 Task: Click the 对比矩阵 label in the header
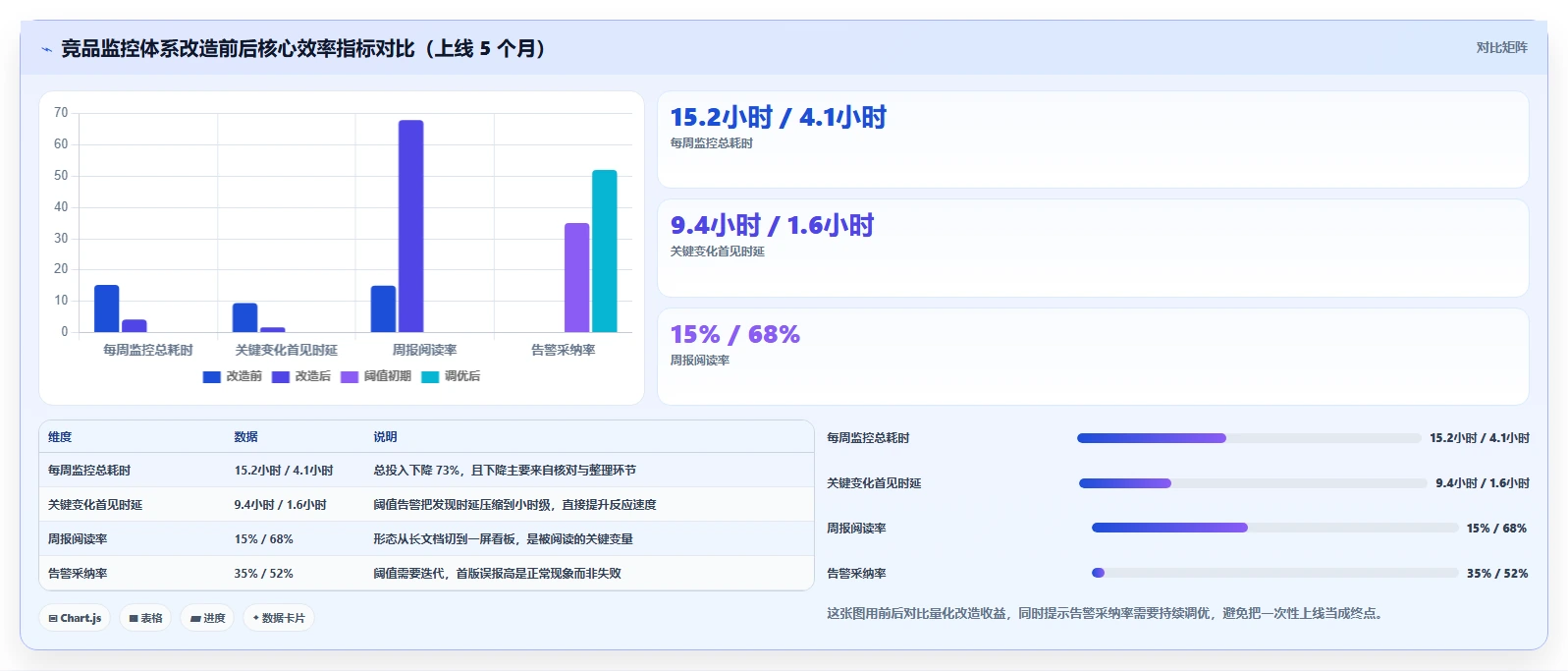[x=1501, y=47]
